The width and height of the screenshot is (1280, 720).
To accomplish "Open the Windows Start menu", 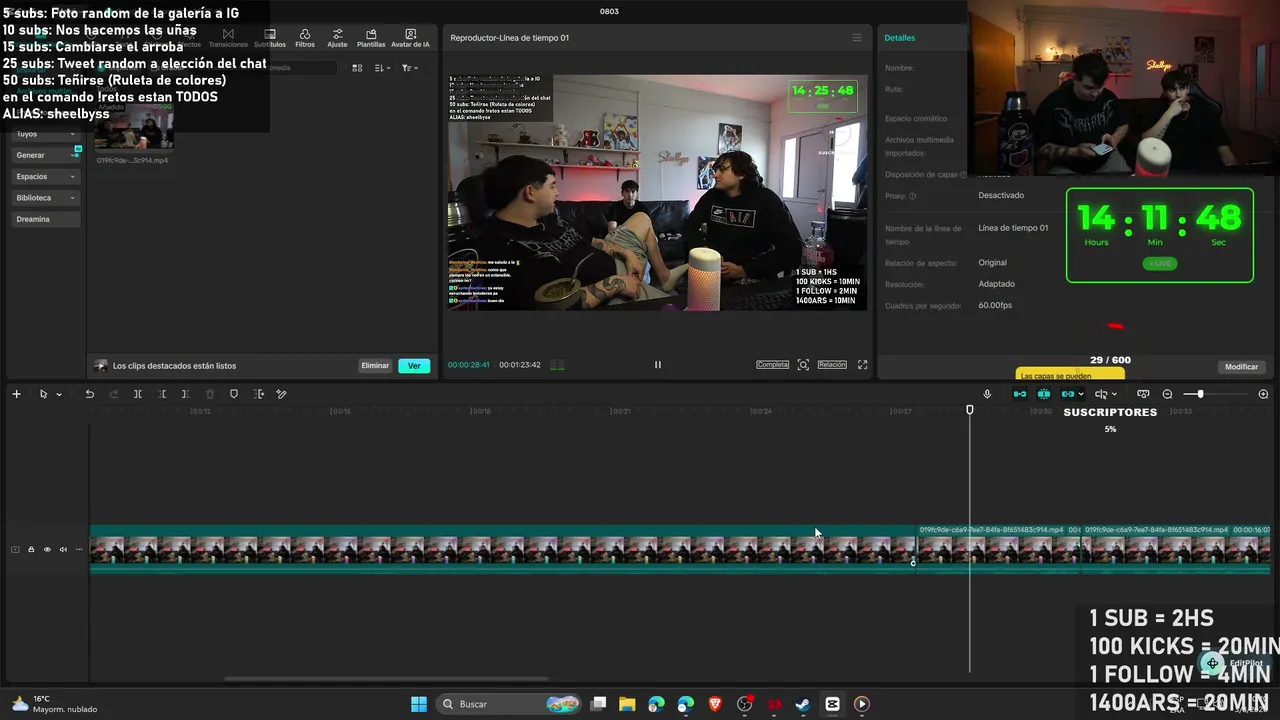I will (419, 704).
